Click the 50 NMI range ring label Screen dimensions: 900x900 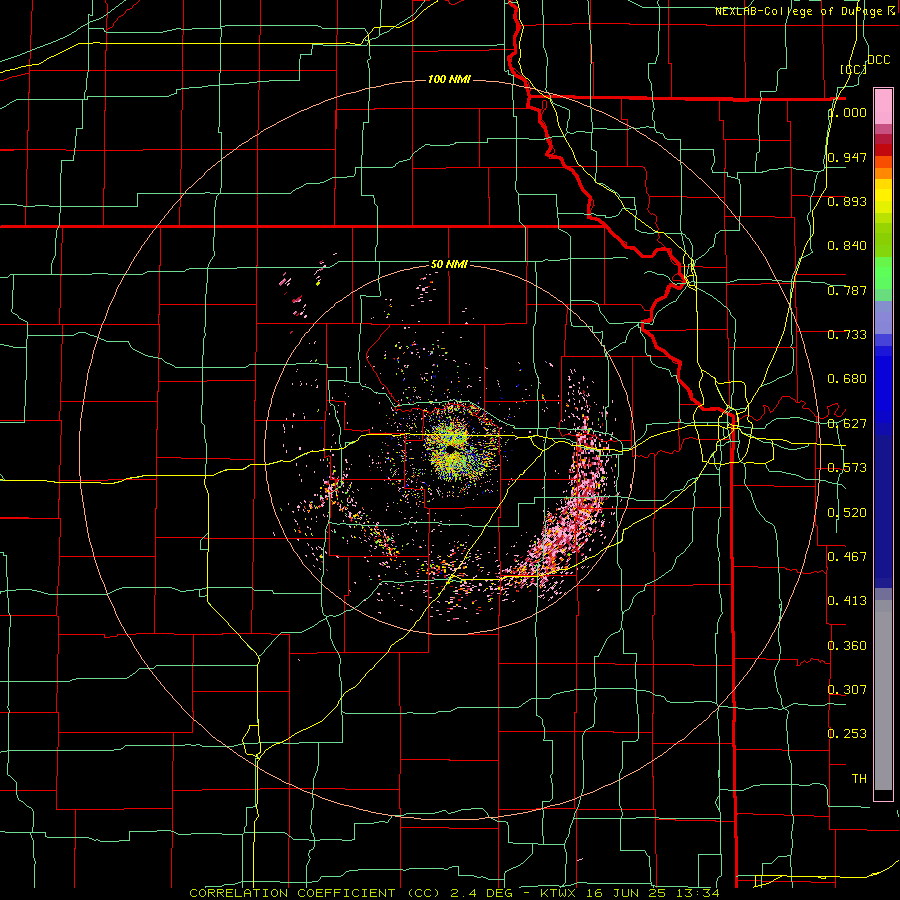[x=449, y=265]
